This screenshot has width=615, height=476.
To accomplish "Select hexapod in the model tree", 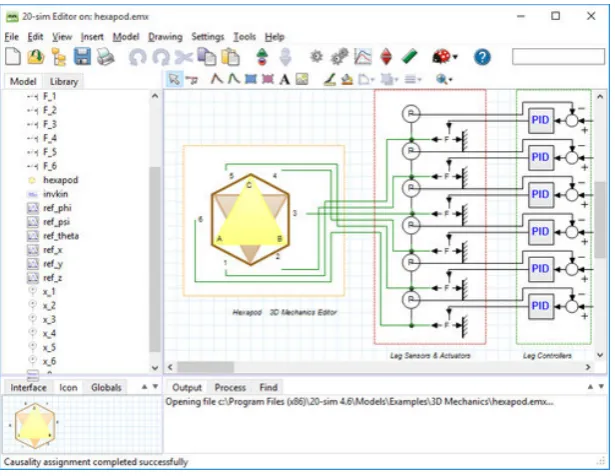I will coord(60,180).
